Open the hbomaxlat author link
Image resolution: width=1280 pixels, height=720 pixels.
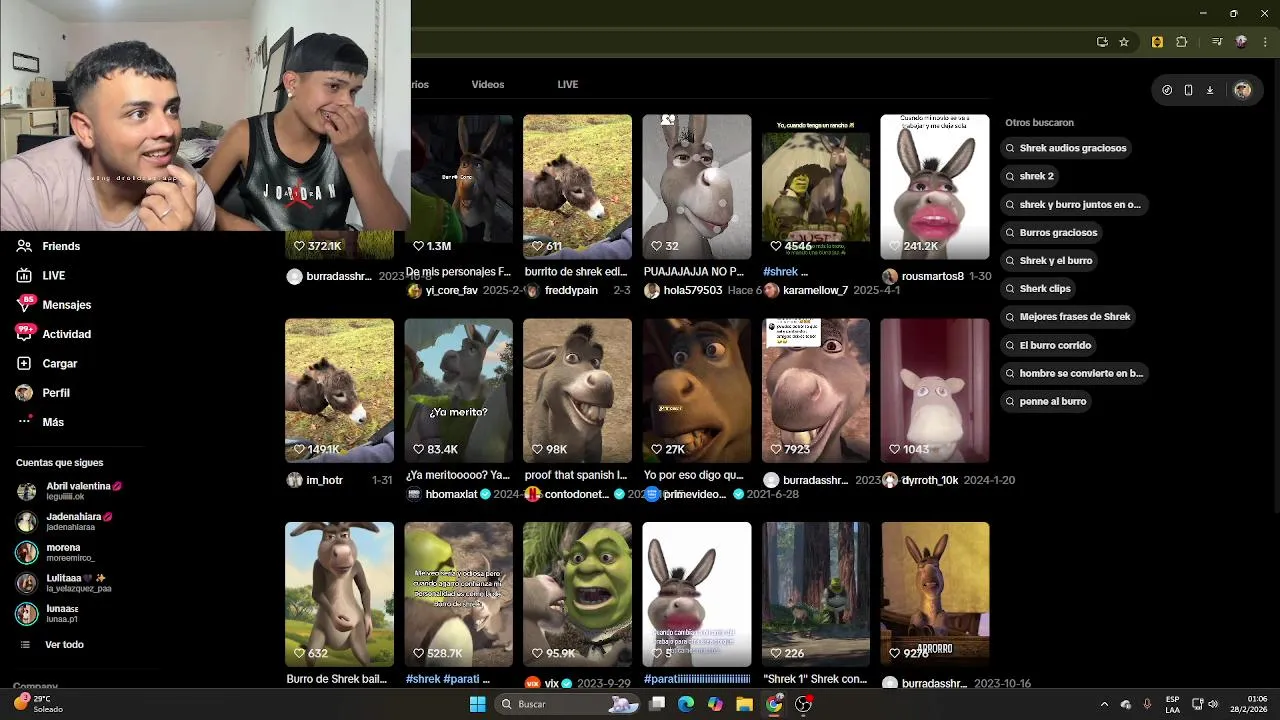pyautogui.click(x=451, y=494)
